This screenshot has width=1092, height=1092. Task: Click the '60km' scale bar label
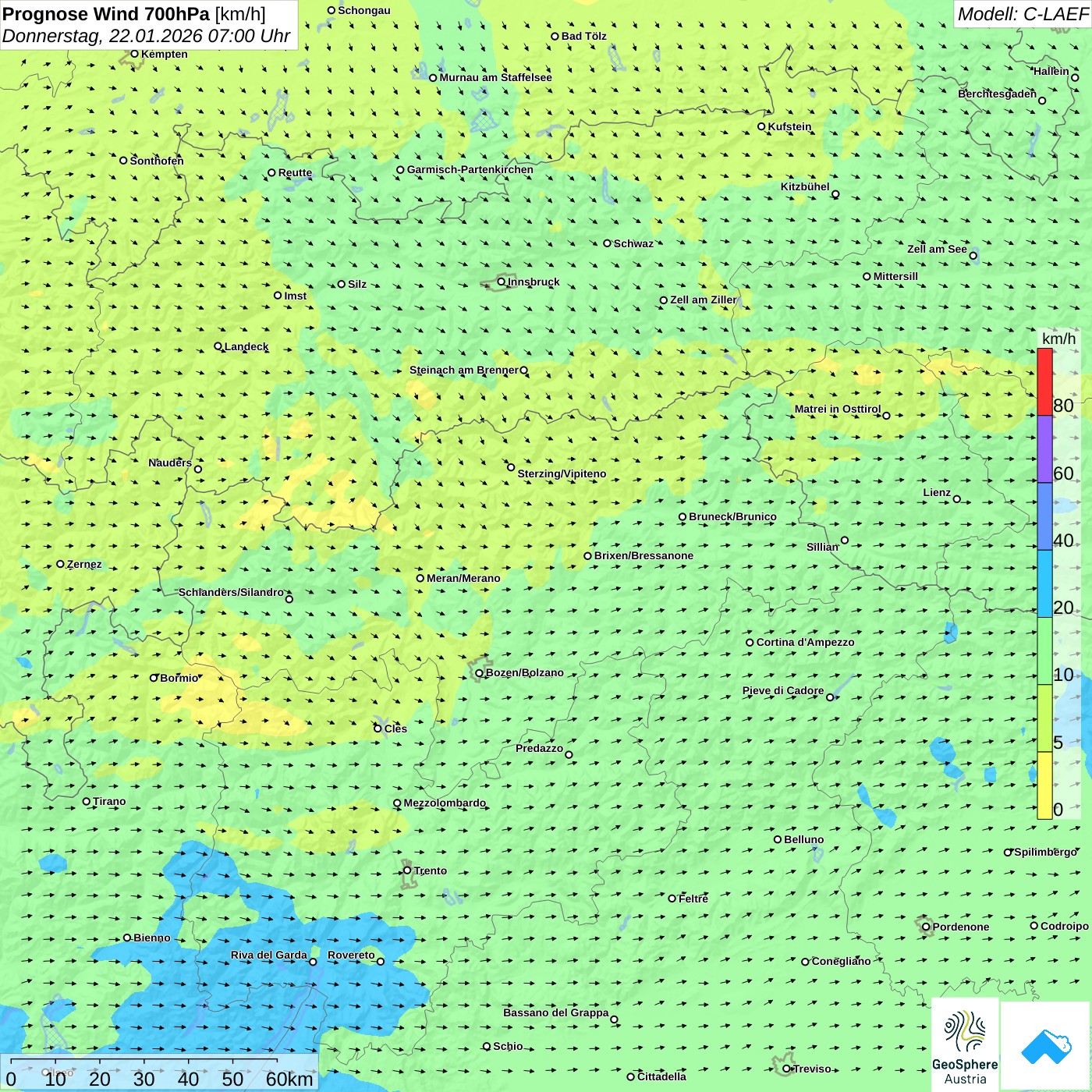tap(289, 1079)
